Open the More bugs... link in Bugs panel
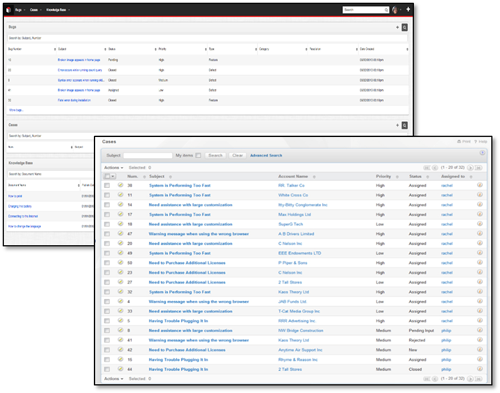 tap(16, 110)
